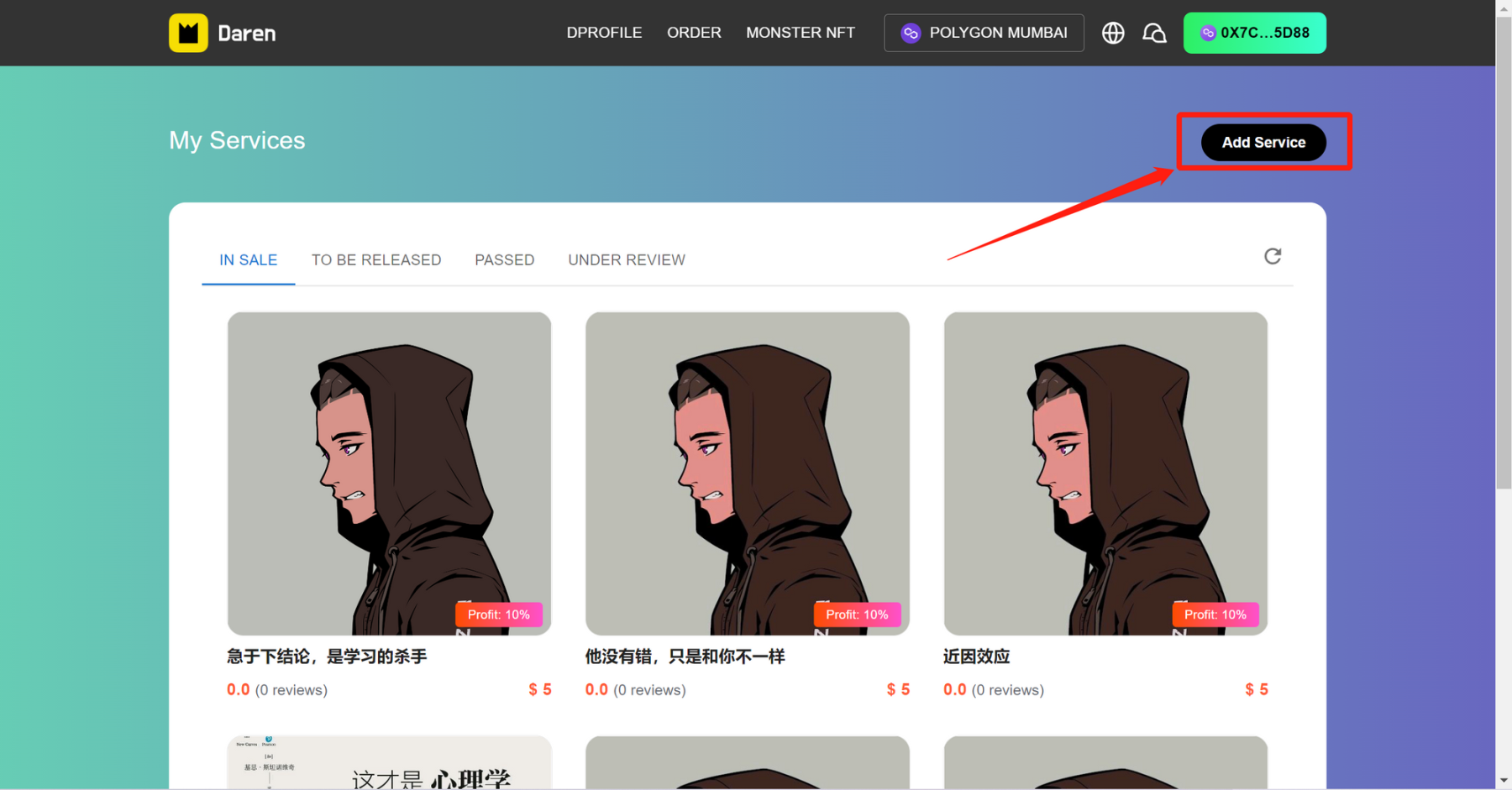Open the 他没有错，只是和你不一样 service title
The image size is (1512, 790).
(x=685, y=657)
